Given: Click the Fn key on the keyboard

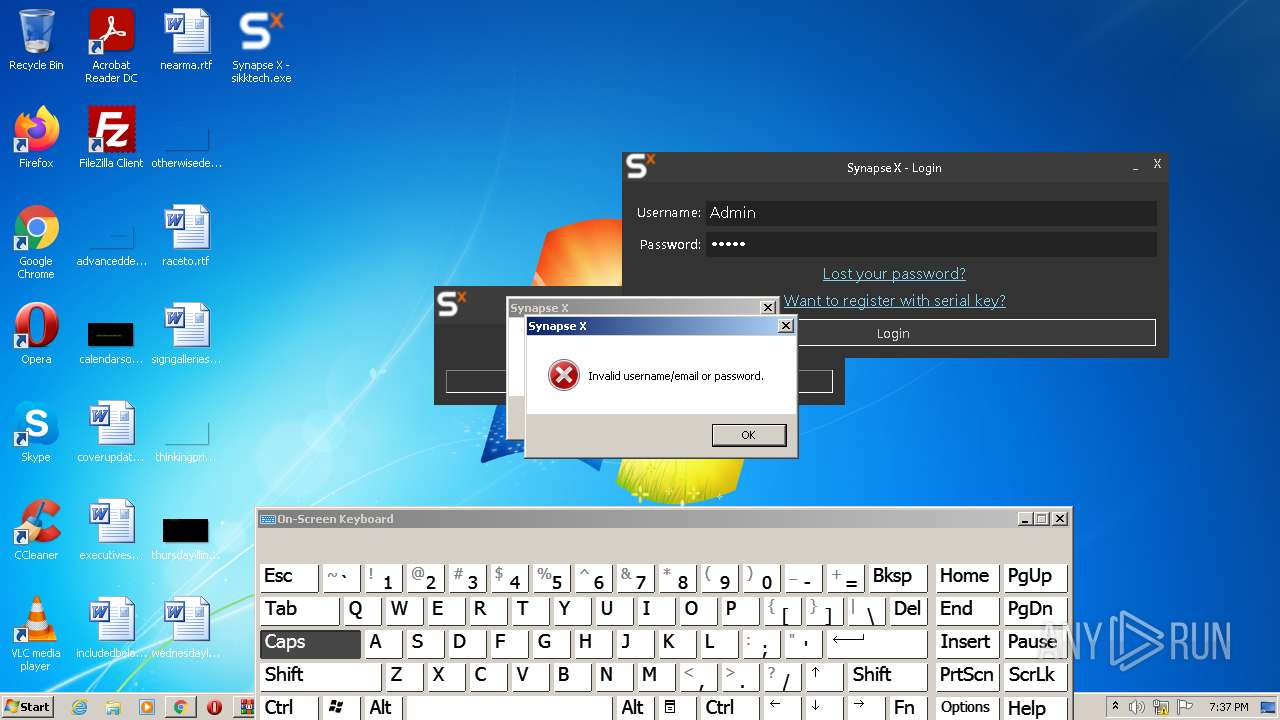Looking at the screenshot, I should click(908, 708).
